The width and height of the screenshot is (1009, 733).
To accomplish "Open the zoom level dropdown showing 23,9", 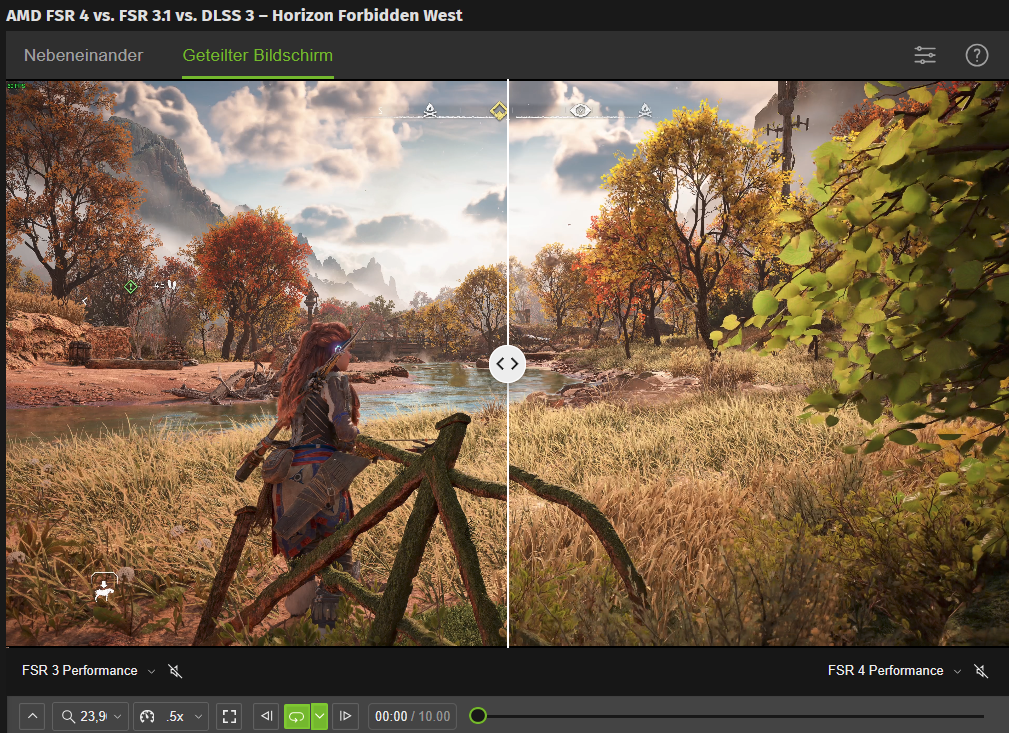I will click(90, 716).
